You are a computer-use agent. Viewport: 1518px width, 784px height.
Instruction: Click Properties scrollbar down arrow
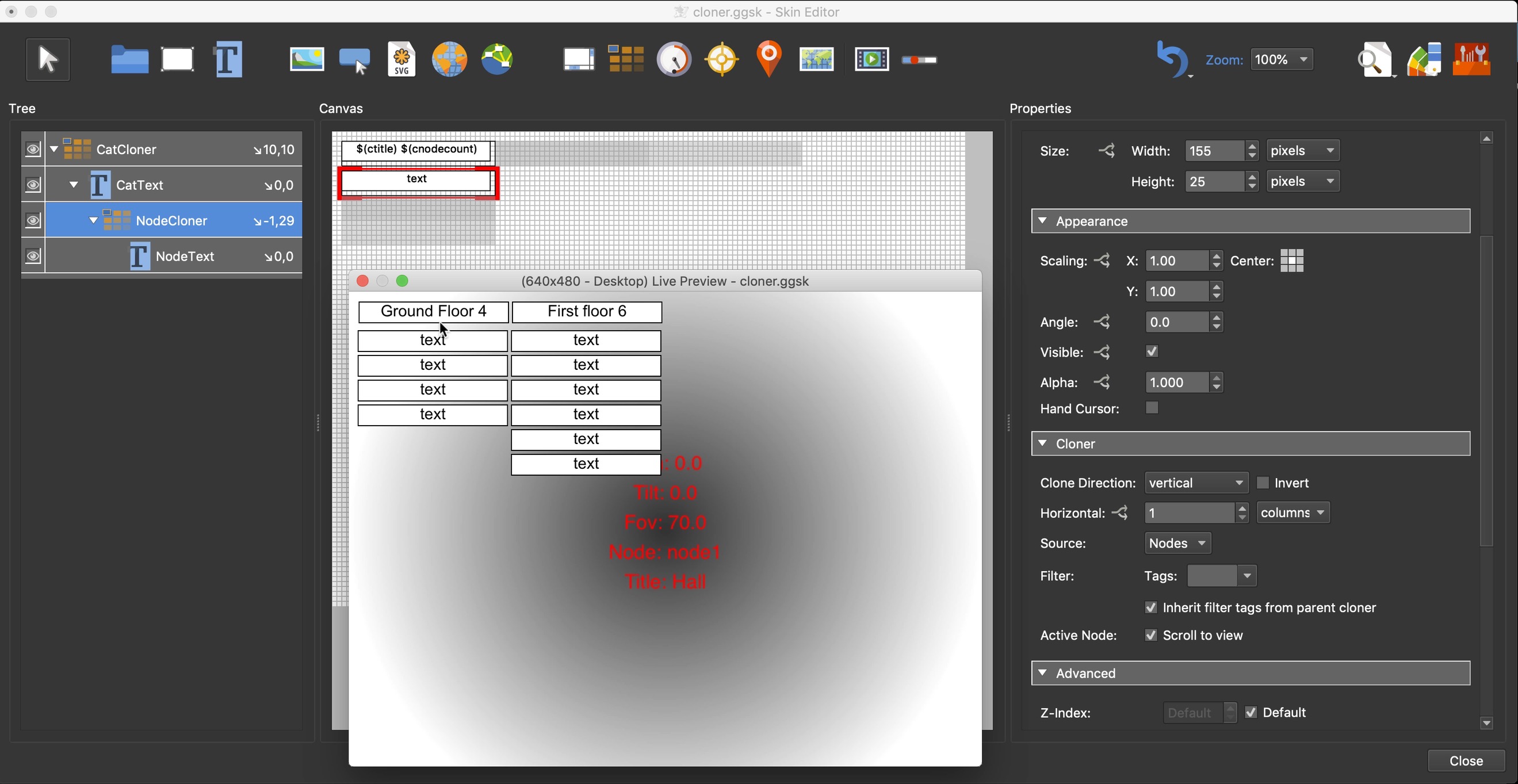1486,722
